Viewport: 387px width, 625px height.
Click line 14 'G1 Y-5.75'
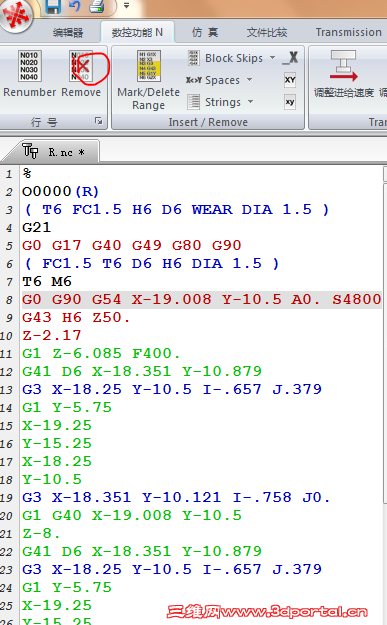tap(67, 407)
